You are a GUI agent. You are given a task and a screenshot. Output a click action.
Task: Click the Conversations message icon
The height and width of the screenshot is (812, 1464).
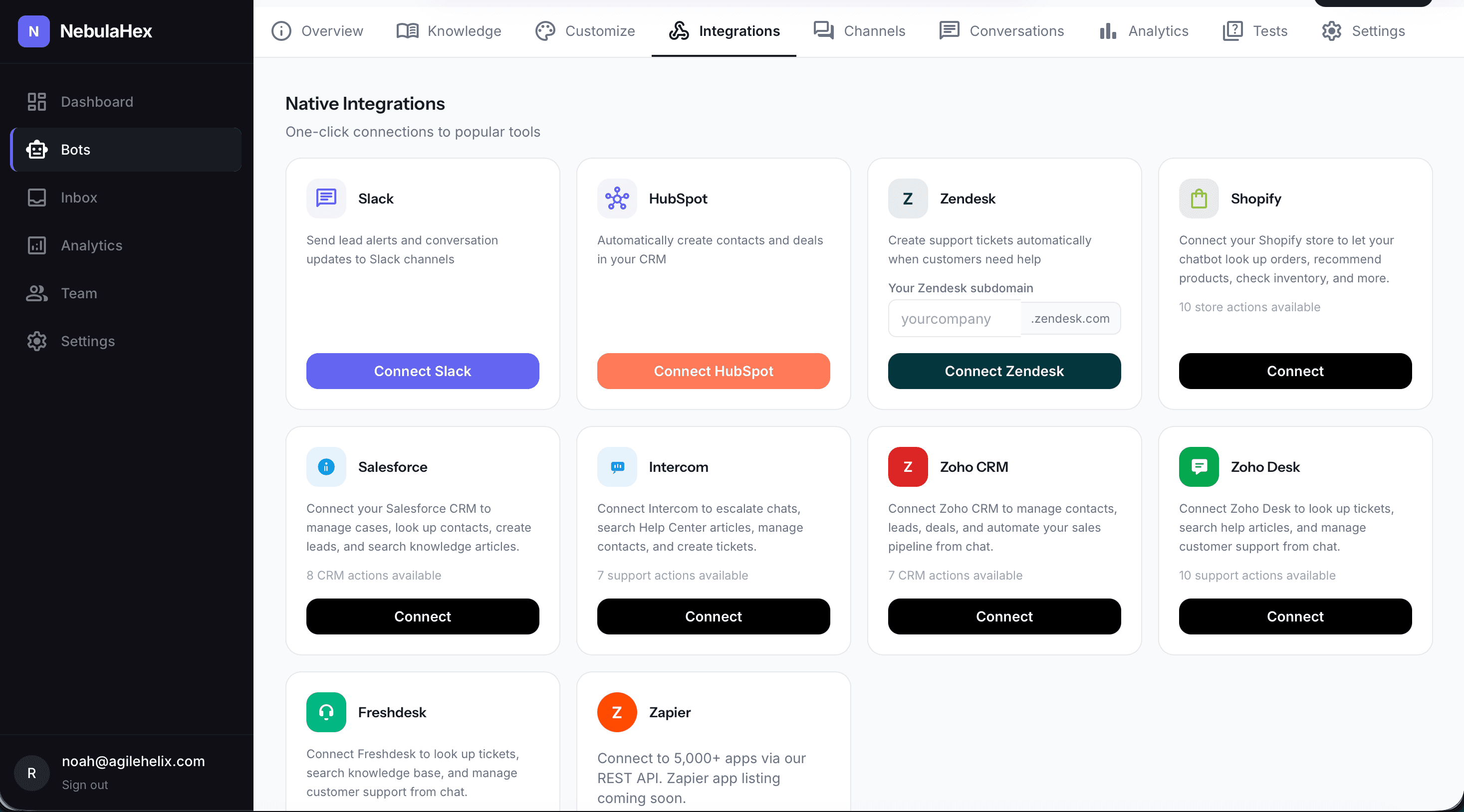949,31
